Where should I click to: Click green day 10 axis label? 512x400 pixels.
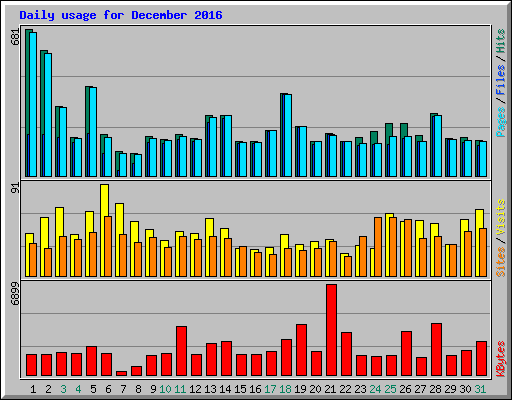tap(165, 389)
